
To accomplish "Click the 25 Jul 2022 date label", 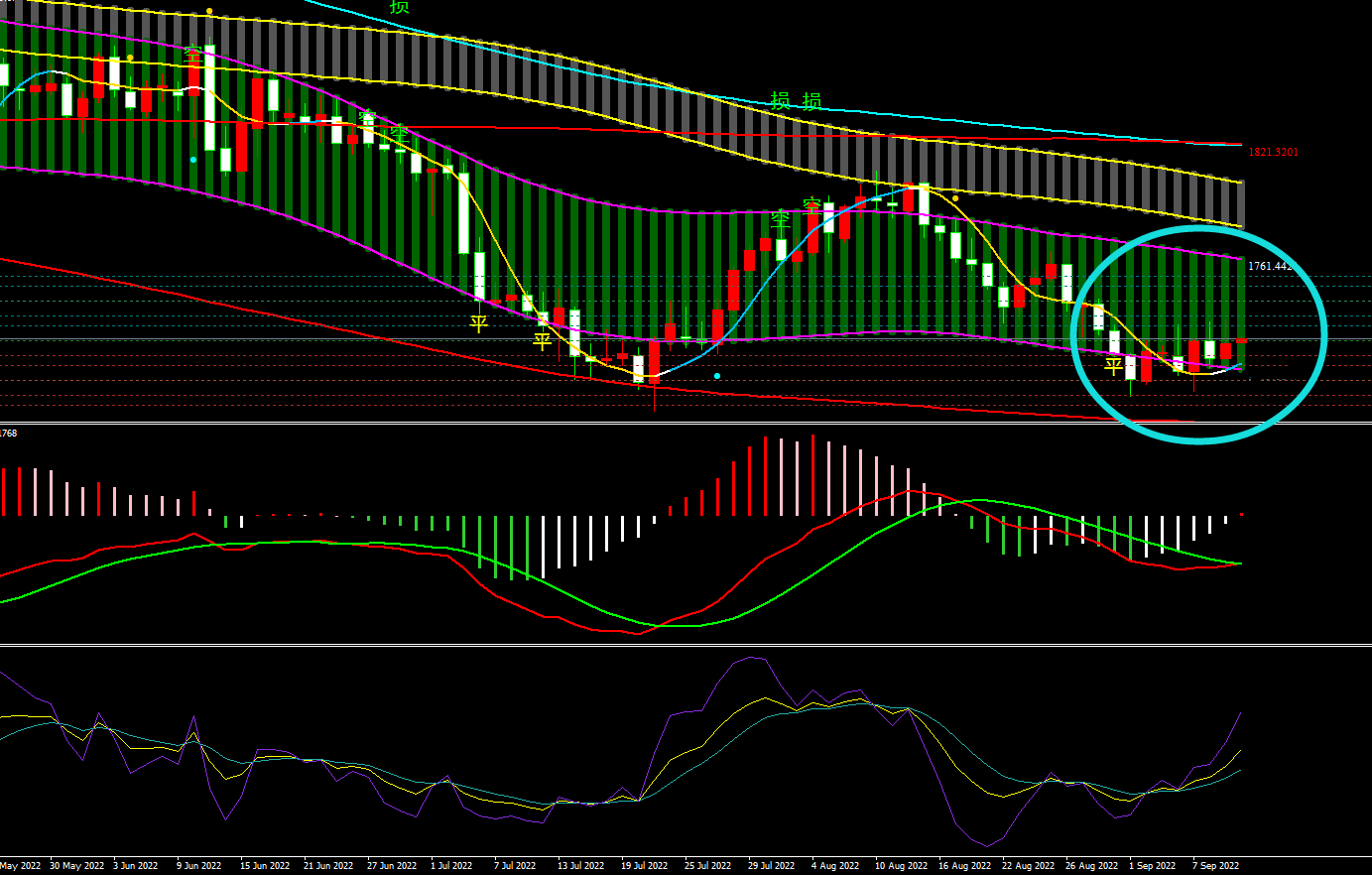I will [708, 866].
